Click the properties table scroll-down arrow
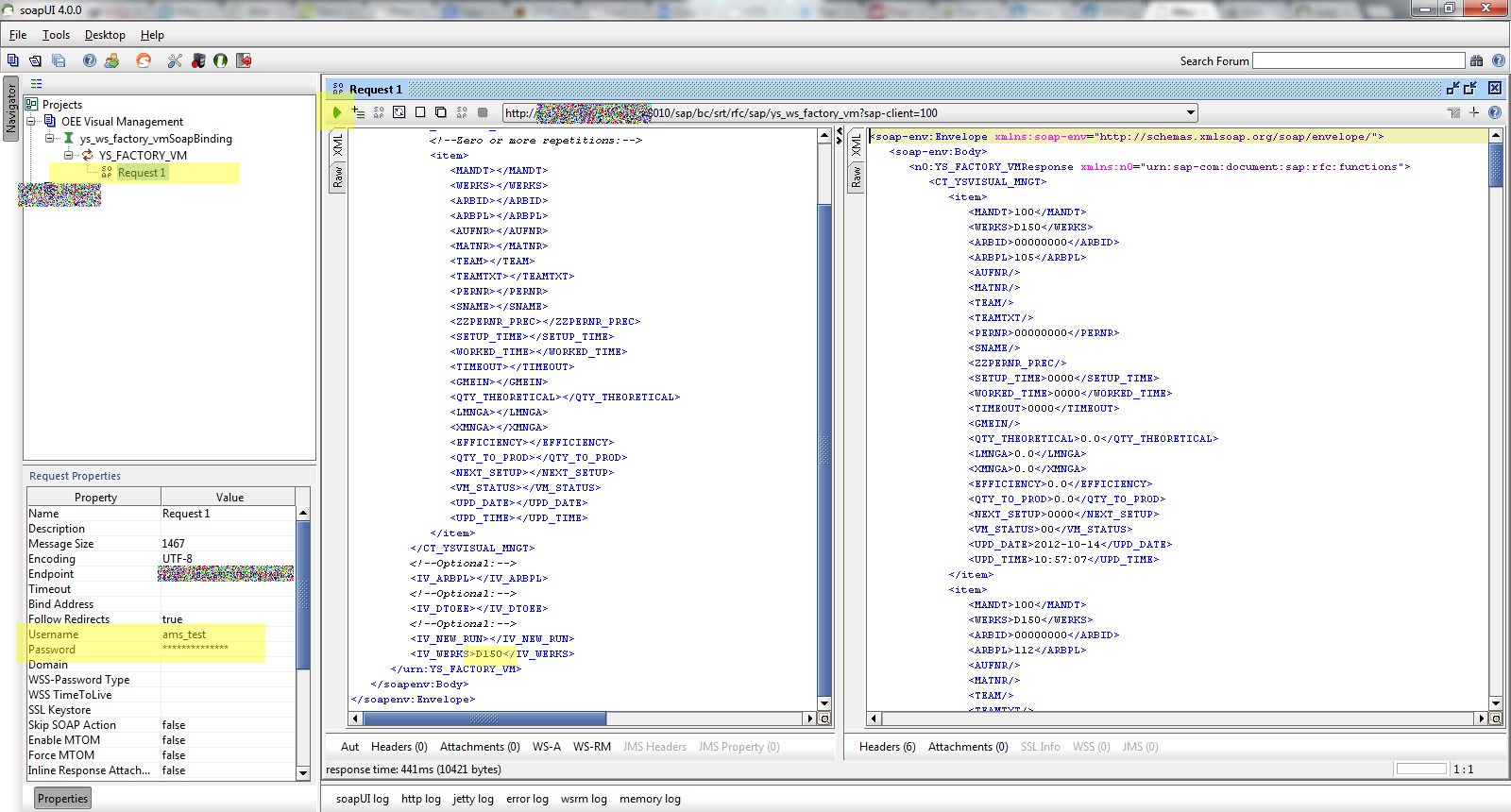This screenshot has width=1511, height=812. pos(303,772)
